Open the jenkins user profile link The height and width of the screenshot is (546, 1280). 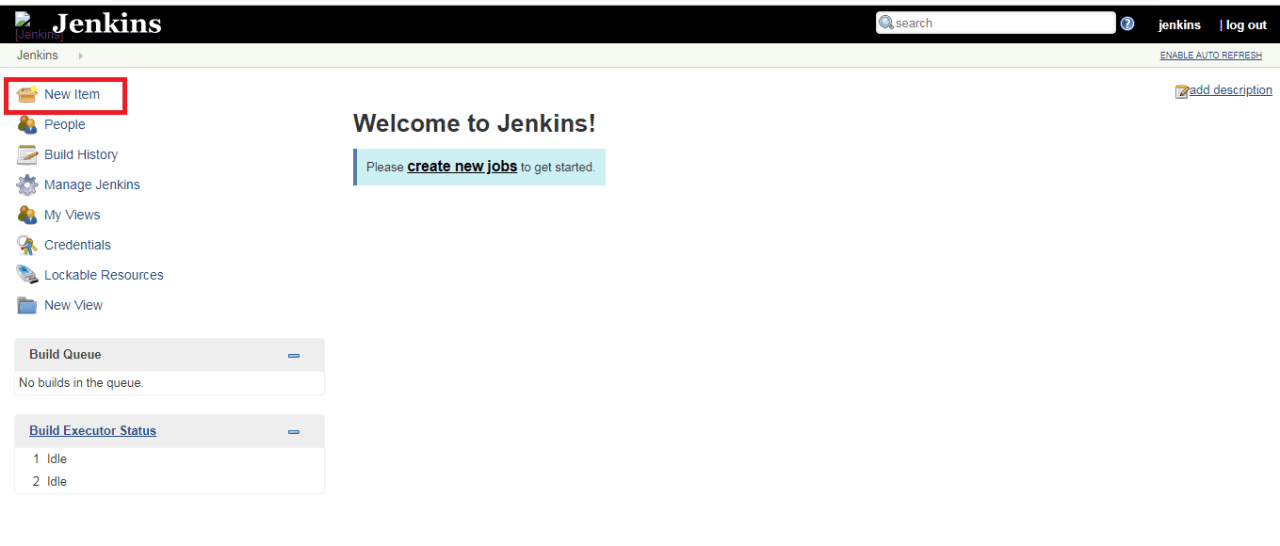point(1179,25)
